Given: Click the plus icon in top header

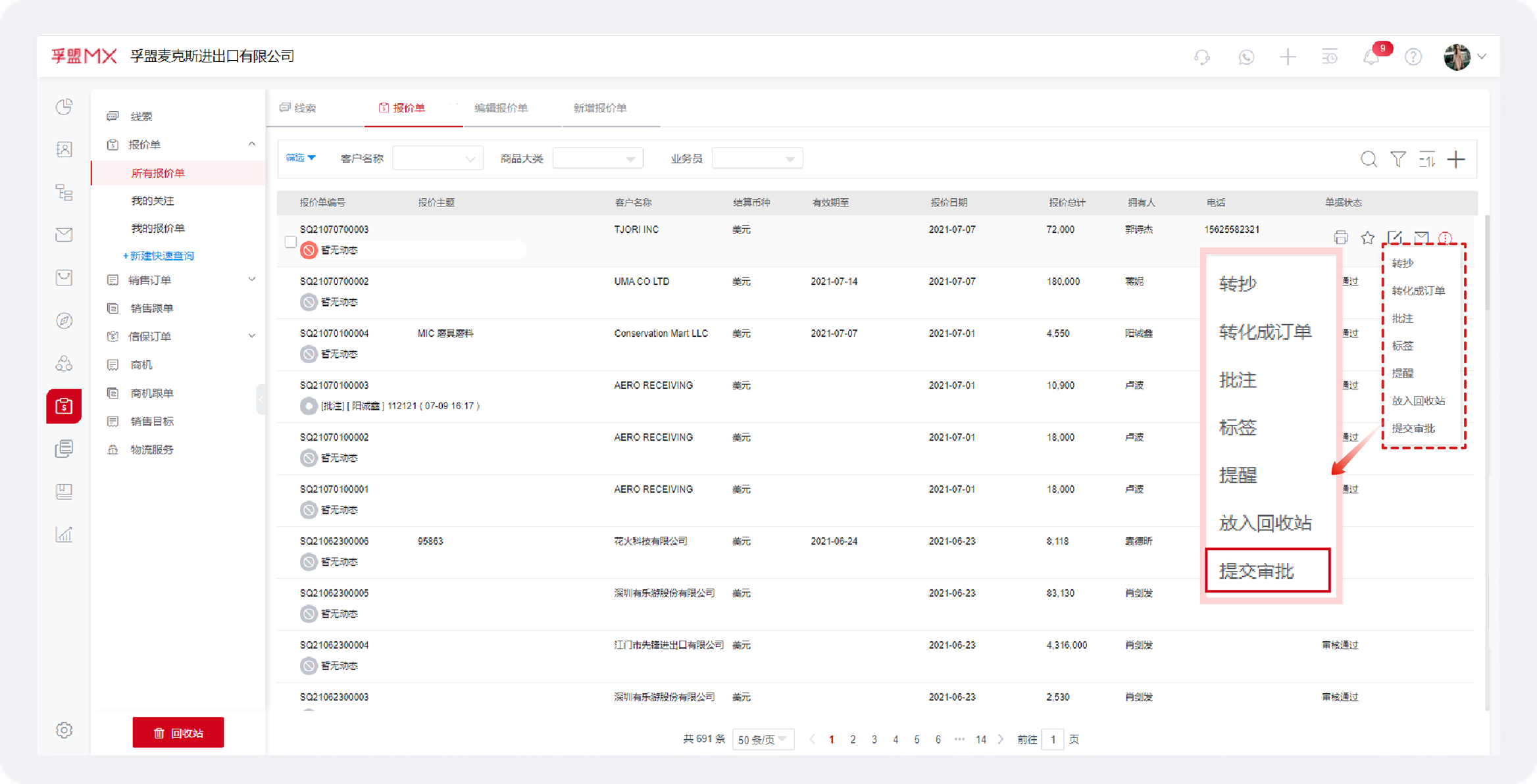Looking at the screenshot, I should pos(1288,57).
